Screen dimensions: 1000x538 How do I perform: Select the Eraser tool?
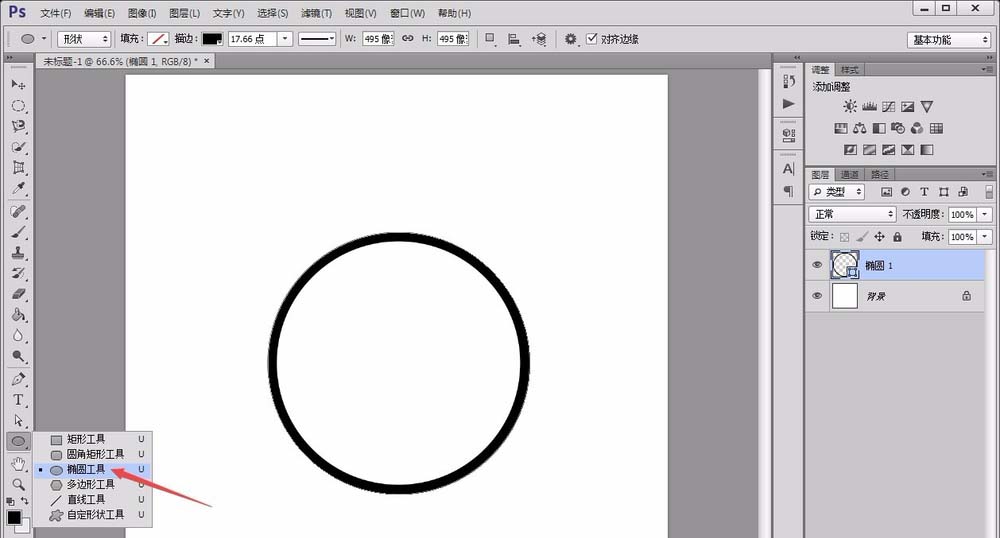(x=18, y=294)
